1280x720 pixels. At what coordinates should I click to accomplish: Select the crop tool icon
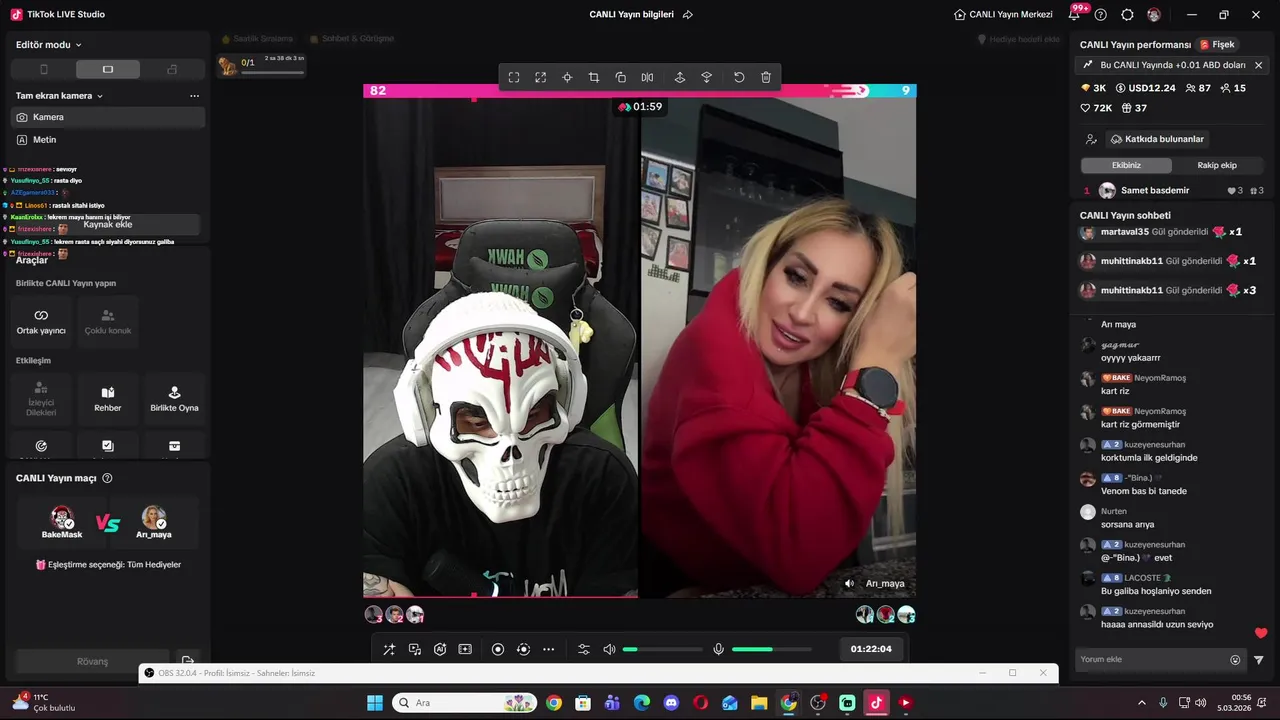coord(594,77)
